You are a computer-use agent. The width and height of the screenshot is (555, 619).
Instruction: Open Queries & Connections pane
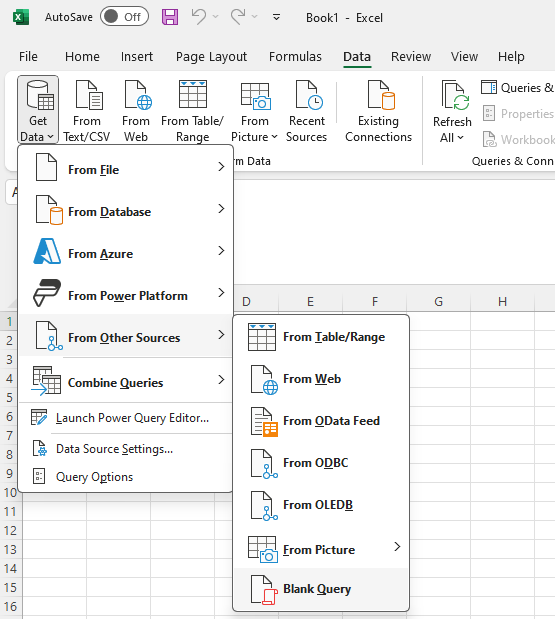click(x=517, y=87)
